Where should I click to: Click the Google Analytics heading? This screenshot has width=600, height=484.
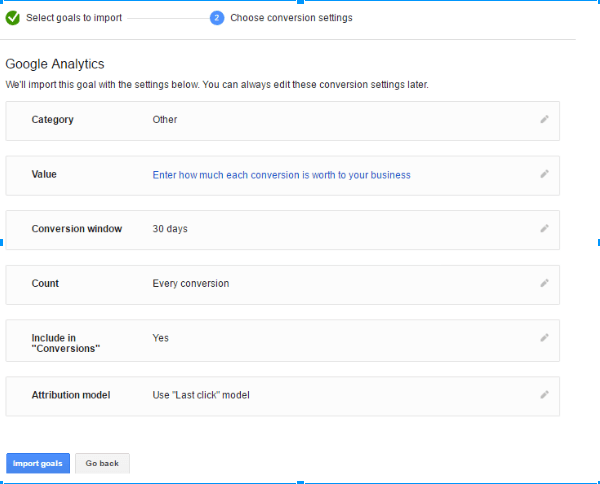point(55,64)
